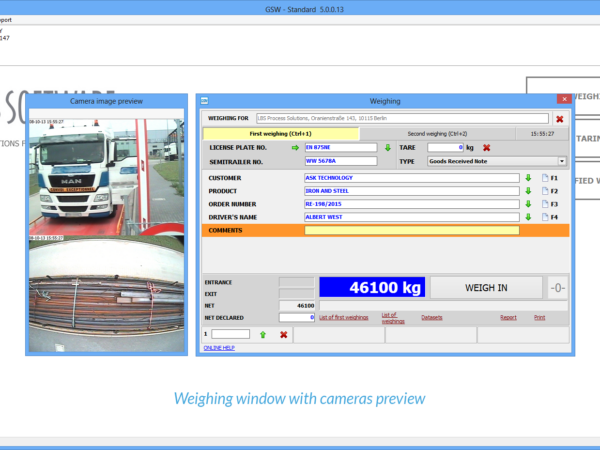Viewport: 600px width, 450px height.
Task: Click the Print link
Action: coord(540,318)
